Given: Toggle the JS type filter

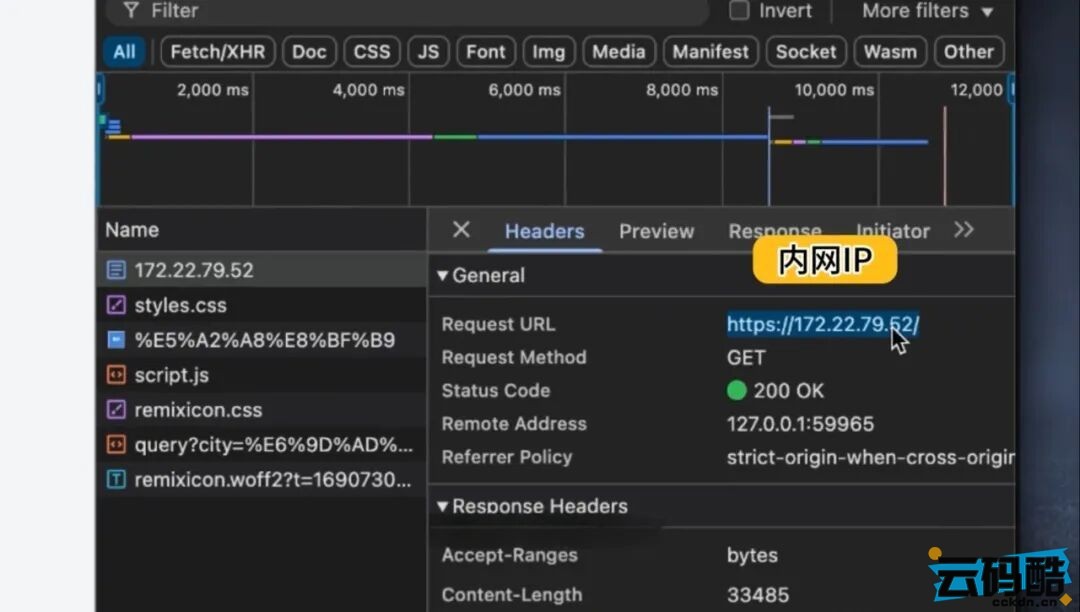Looking at the screenshot, I should (x=428, y=52).
